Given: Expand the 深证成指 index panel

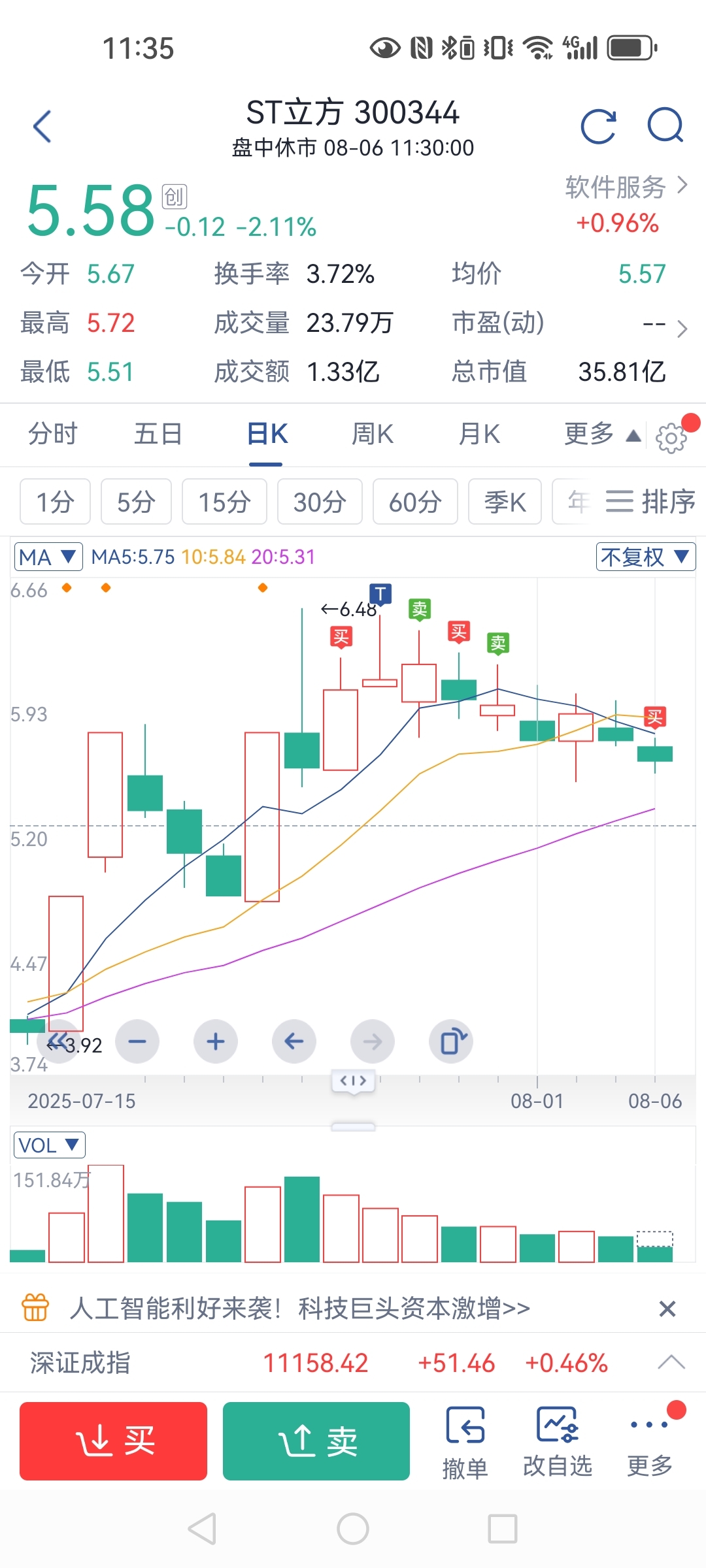Looking at the screenshot, I should [x=671, y=1363].
